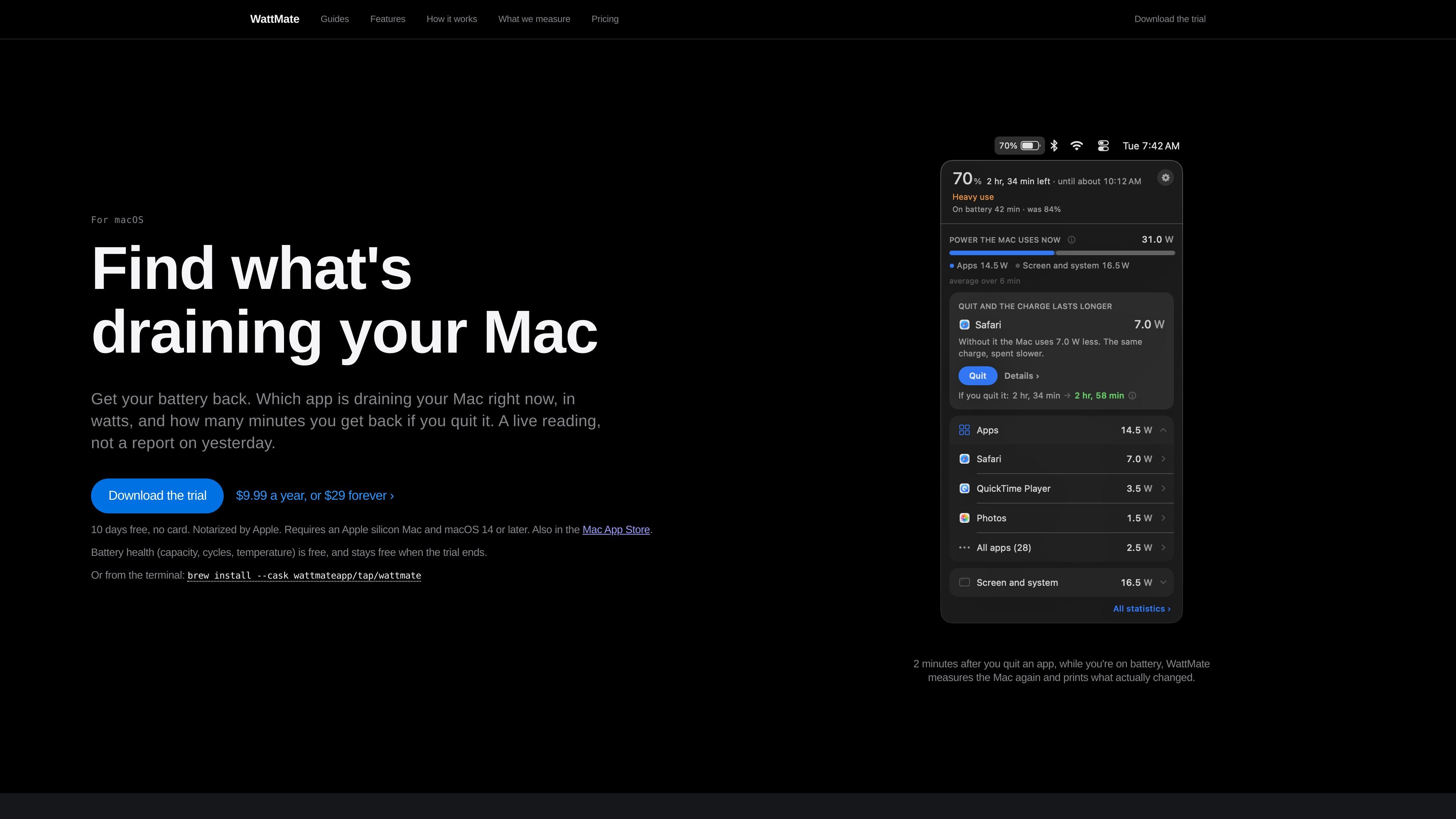Open What we measure nav item
Screen dimensions: 1456x819
click(x=534, y=19)
